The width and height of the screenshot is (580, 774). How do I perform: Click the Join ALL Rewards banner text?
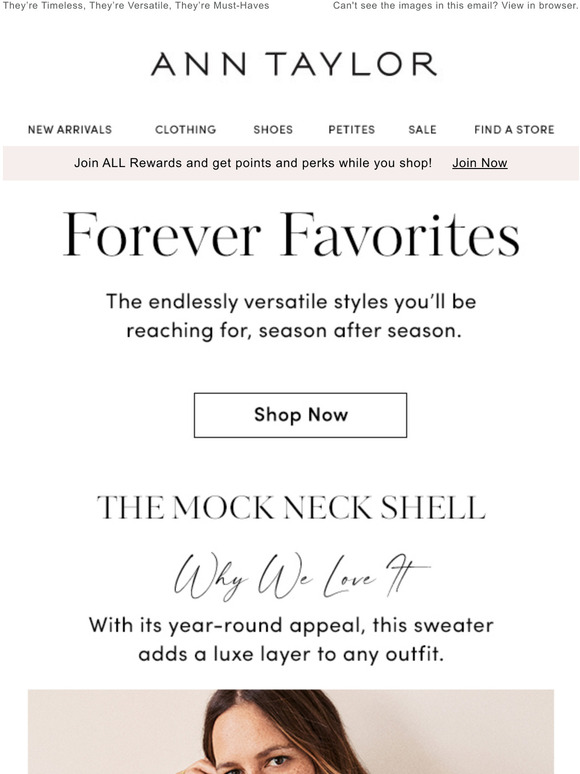click(x=253, y=163)
